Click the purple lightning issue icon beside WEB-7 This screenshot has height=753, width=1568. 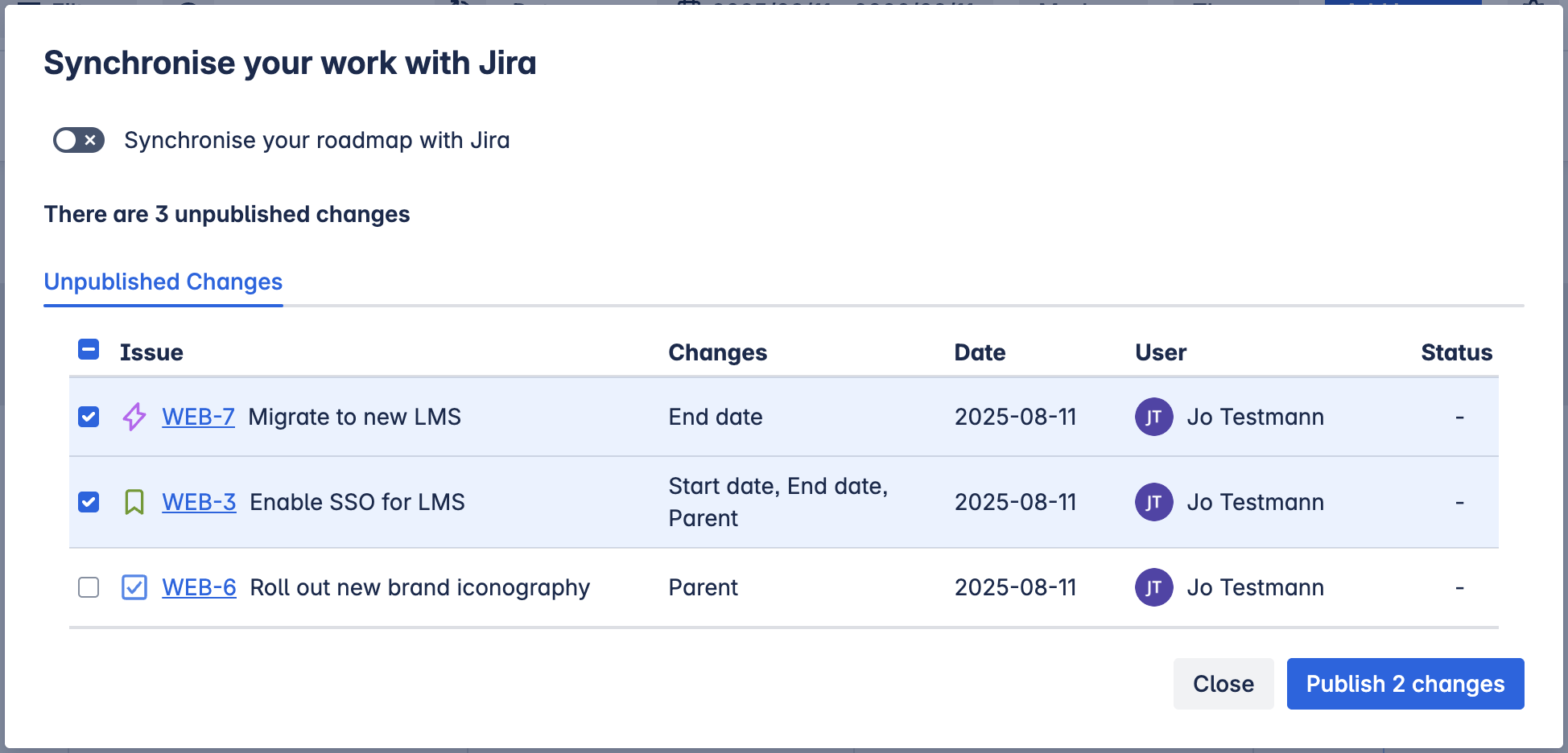134,417
